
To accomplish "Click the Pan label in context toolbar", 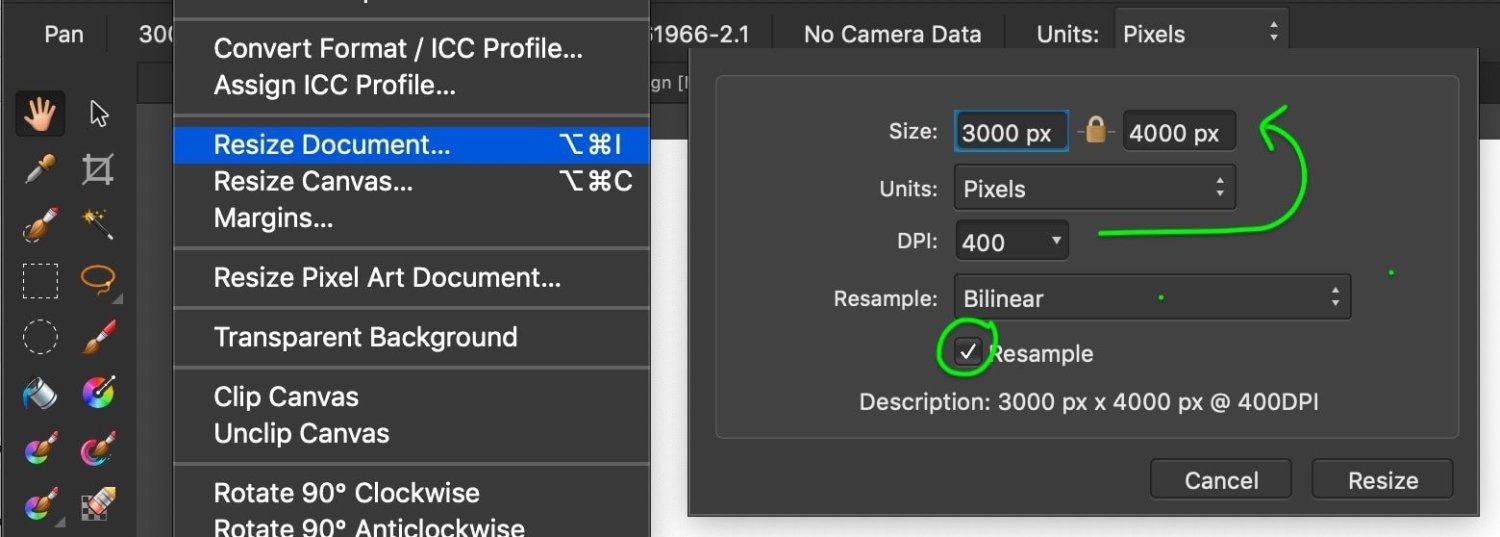I will [64, 34].
